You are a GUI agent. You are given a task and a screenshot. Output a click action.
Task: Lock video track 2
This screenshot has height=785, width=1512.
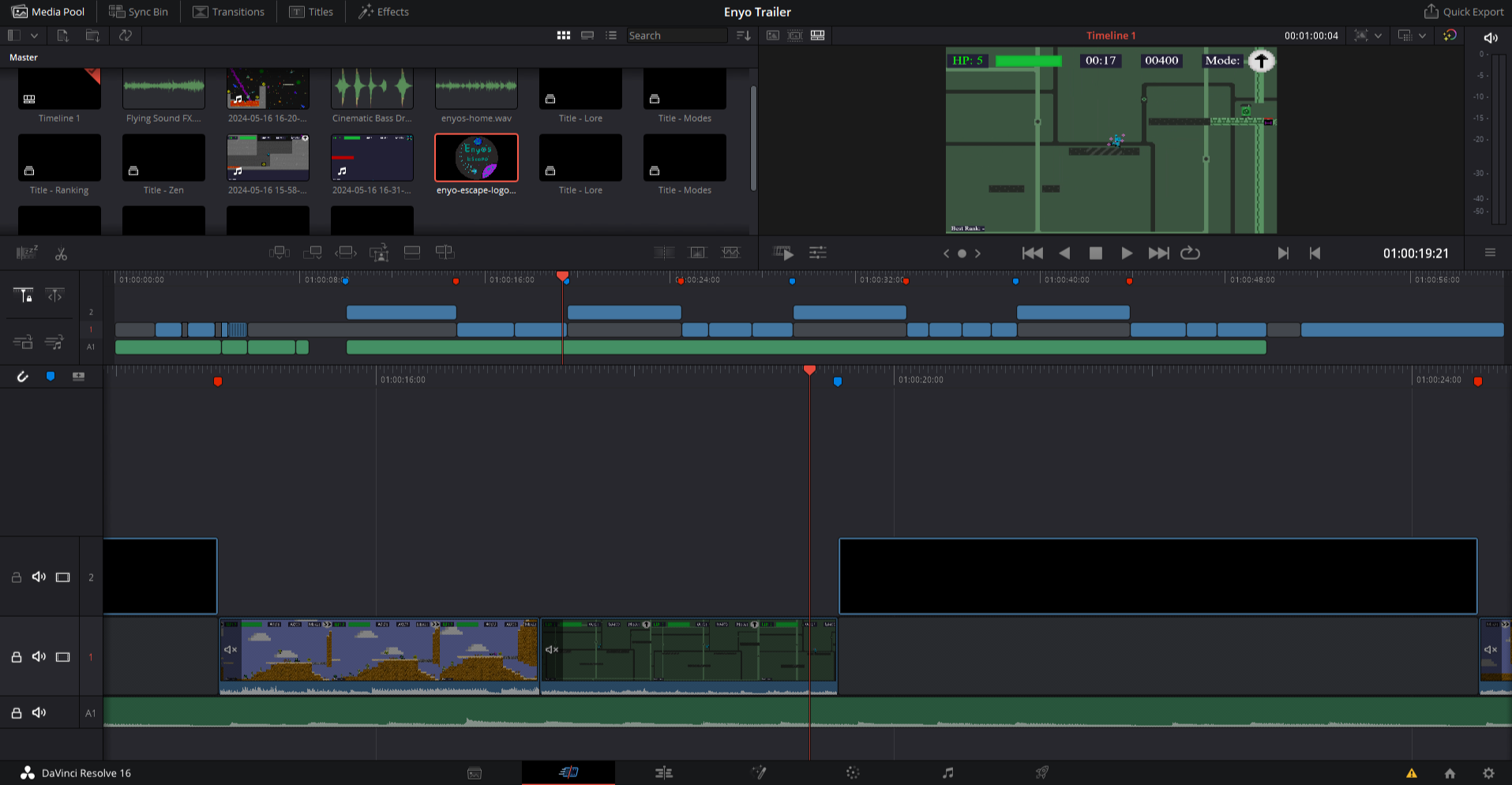pos(16,577)
